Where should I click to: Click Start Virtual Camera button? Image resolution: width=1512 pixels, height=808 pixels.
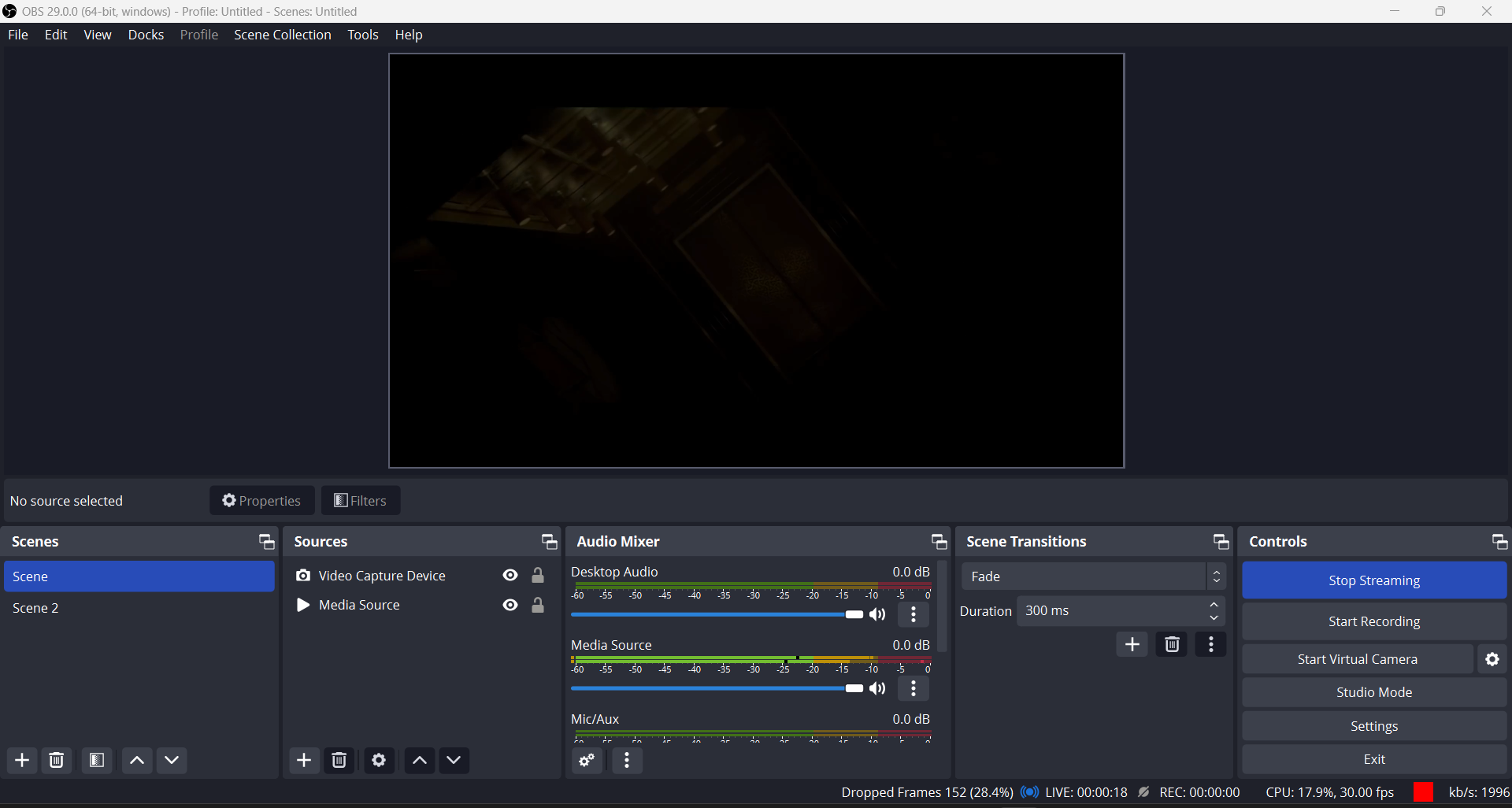[x=1358, y=659]
